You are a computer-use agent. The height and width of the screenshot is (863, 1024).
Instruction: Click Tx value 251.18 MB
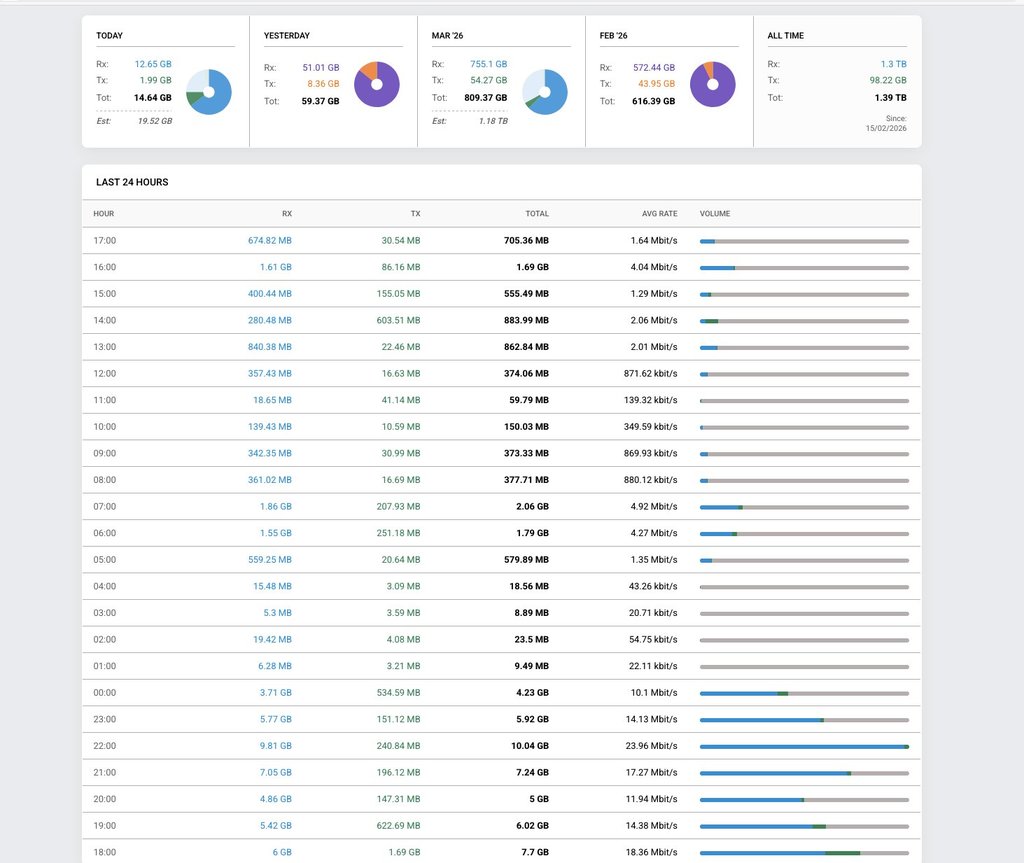tap(398, 533)
